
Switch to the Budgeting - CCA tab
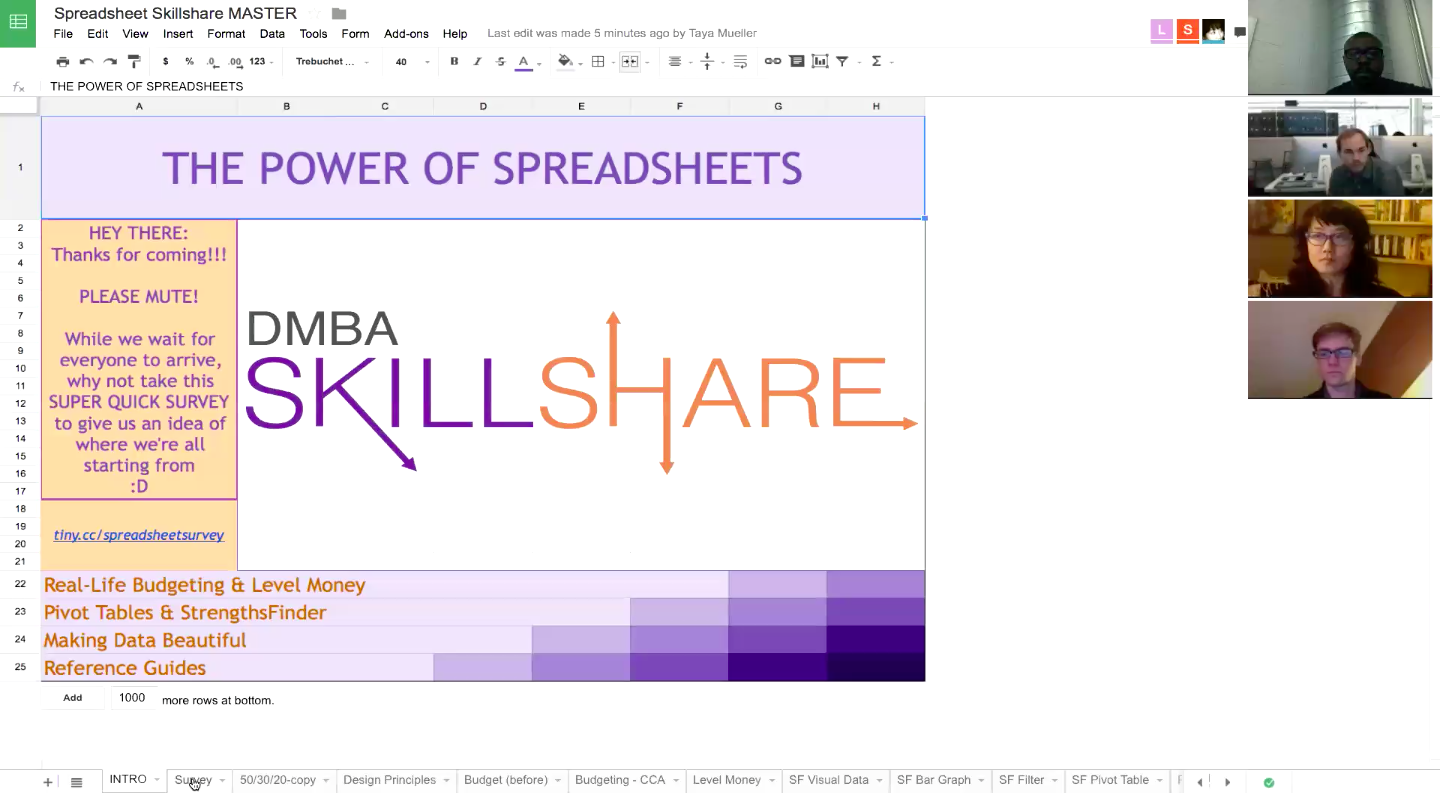(x=620, y=780)
